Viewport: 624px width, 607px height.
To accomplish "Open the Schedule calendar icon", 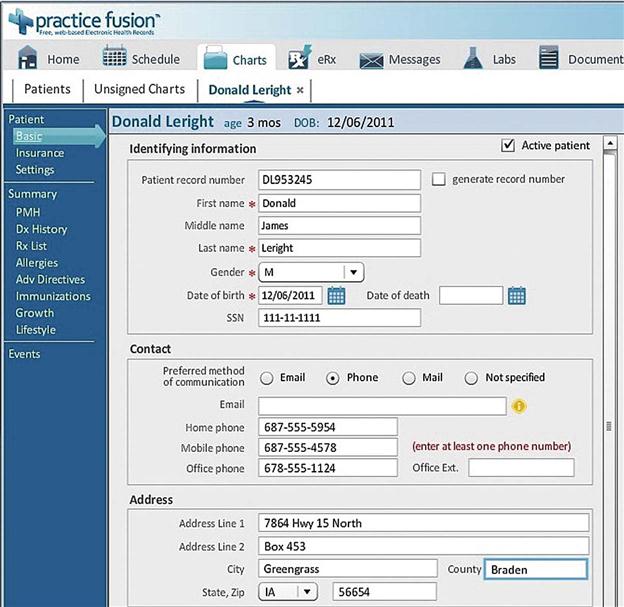I will (115, 58).
